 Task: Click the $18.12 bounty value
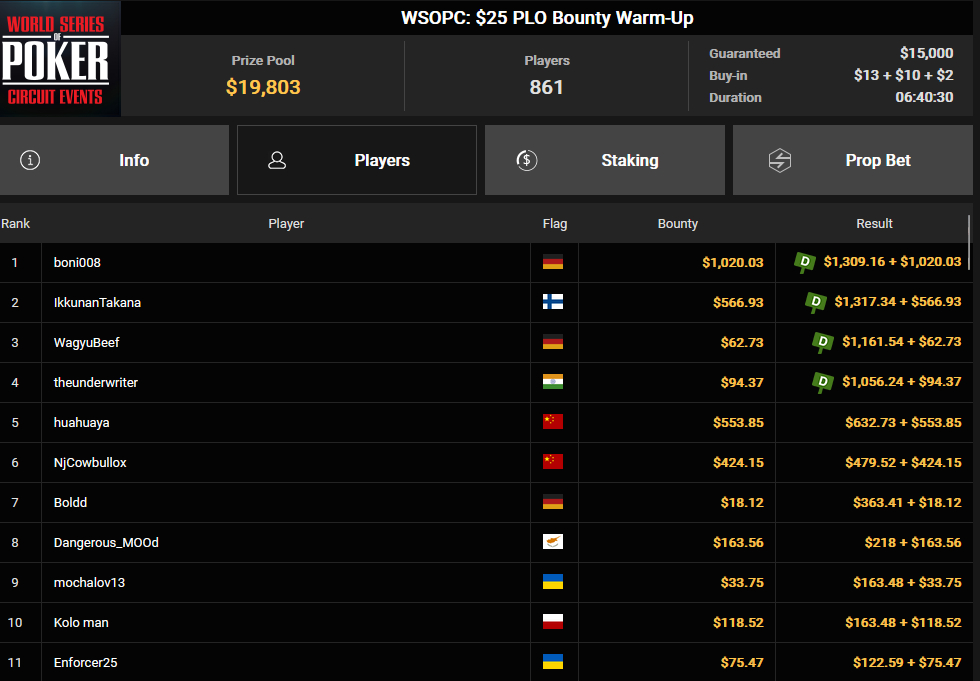coord(742,502)
